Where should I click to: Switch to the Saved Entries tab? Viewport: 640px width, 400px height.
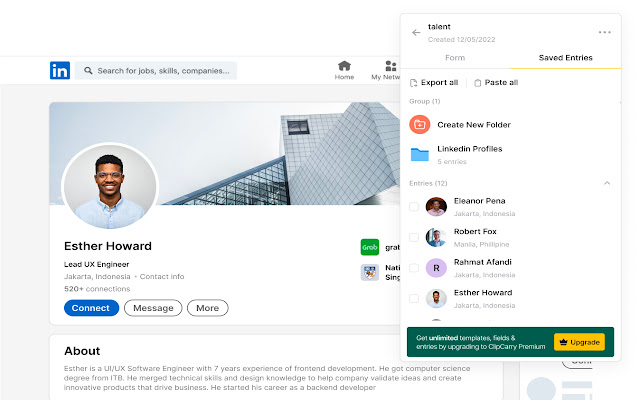(565, 58)
